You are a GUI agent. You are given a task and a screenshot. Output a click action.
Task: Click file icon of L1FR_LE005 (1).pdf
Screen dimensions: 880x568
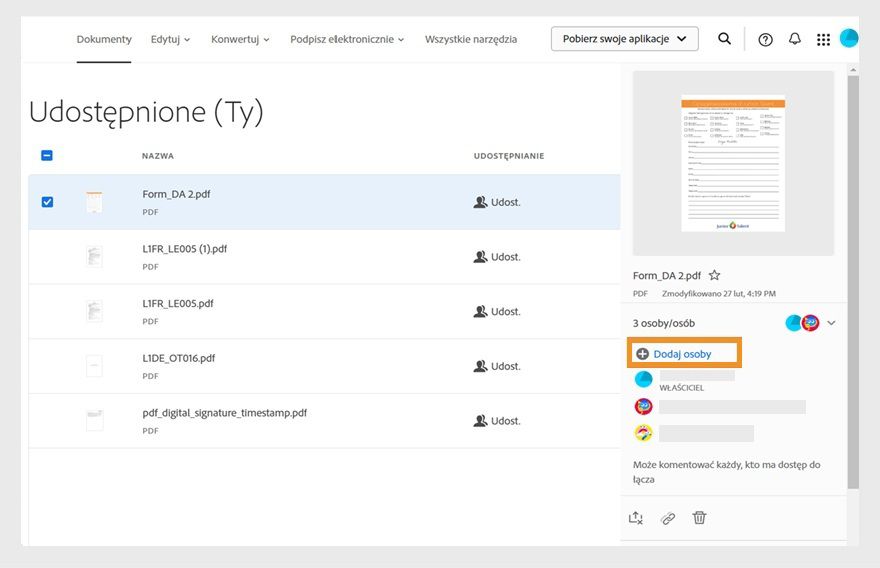pos(94,256)
